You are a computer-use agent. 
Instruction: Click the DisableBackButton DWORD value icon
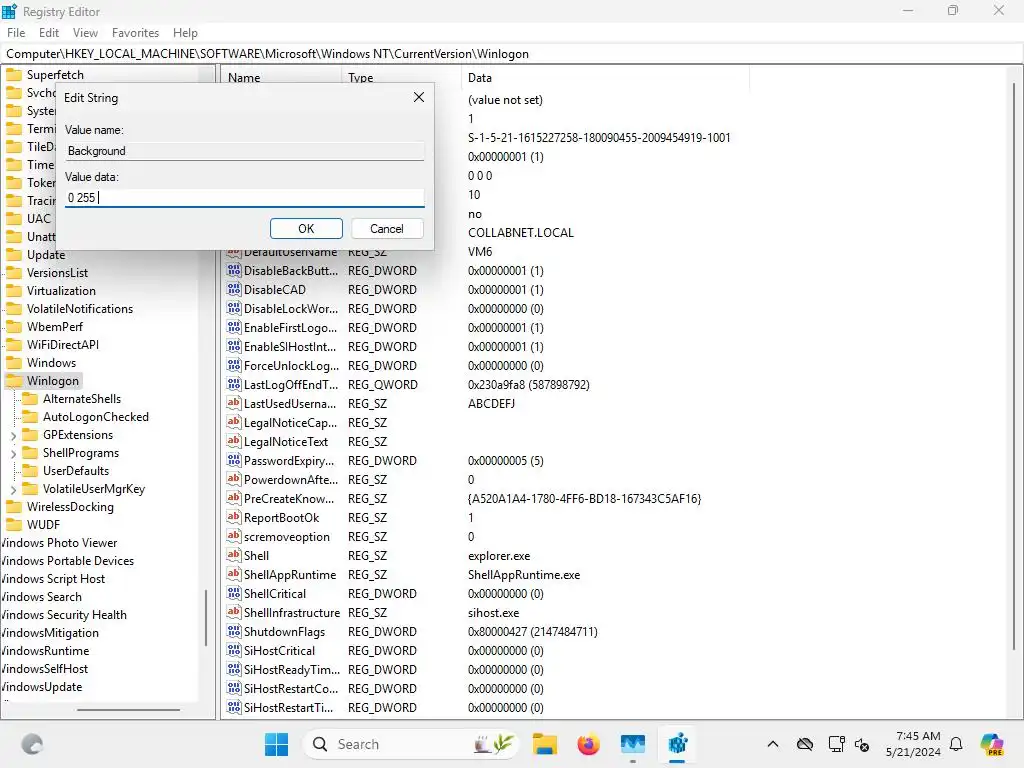pyautogui.click(x=234, y=270)
